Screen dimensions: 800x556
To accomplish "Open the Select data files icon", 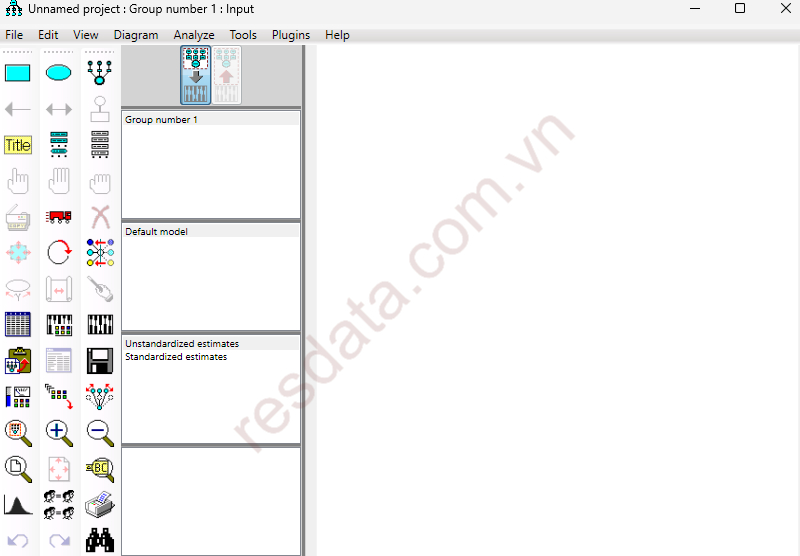I will tap(18, 325).
